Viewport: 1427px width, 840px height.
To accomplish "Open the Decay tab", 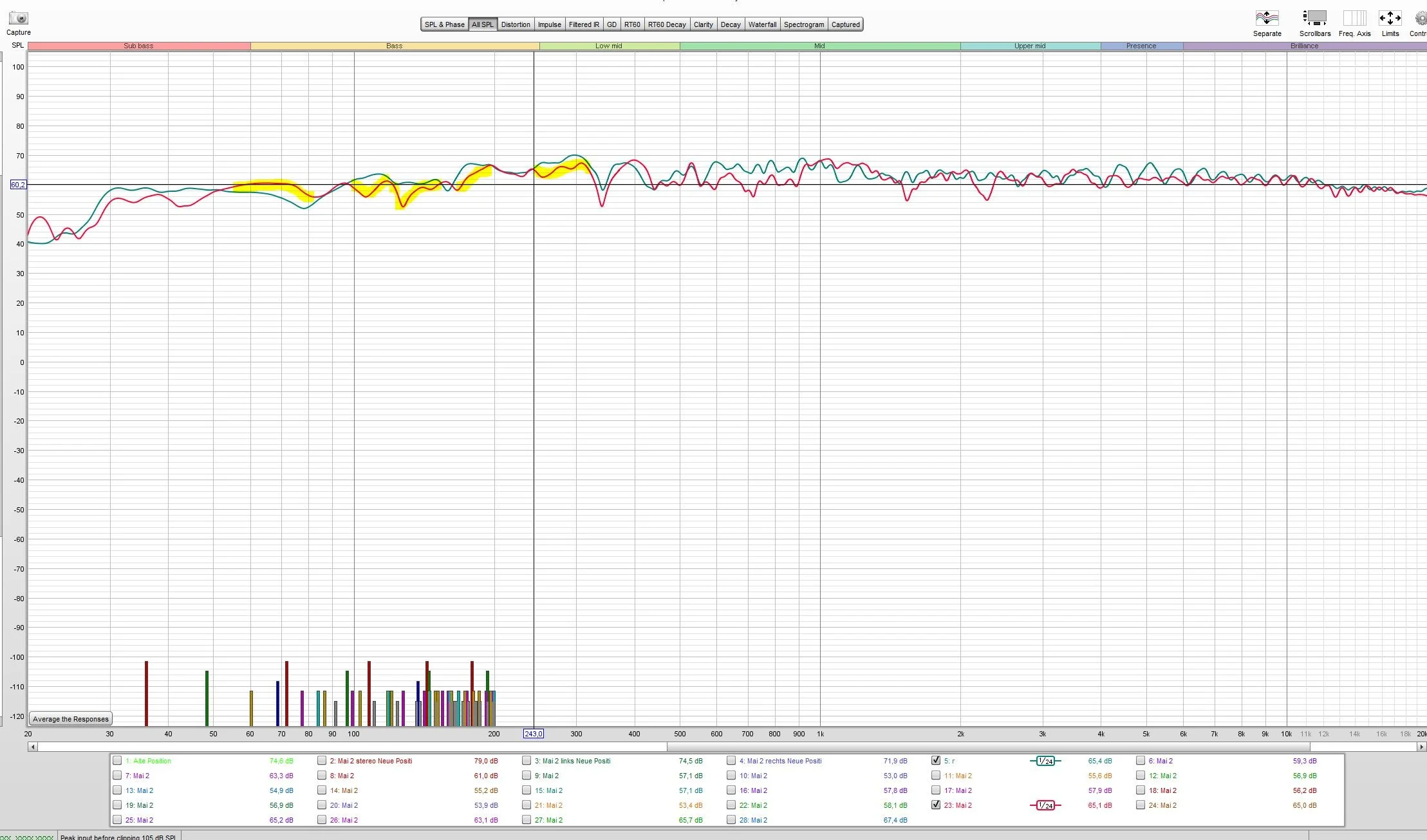I will (731, 24).
